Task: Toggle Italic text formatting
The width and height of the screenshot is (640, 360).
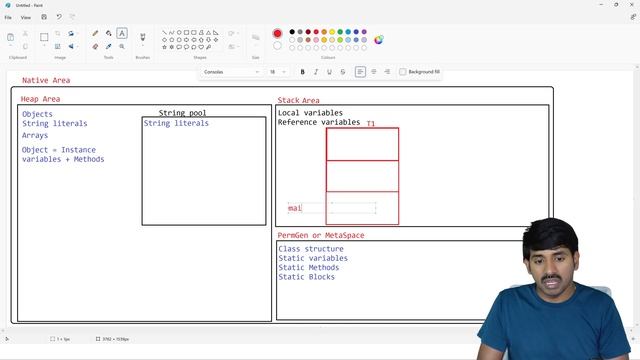Action: click(316, 72)
